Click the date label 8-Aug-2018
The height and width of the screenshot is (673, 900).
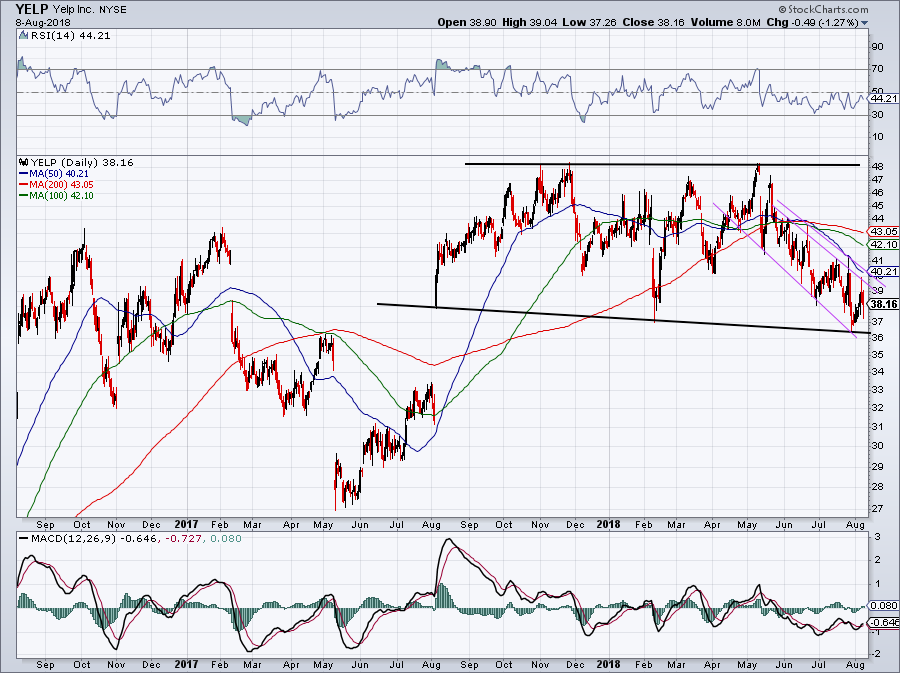click(43, 22)
